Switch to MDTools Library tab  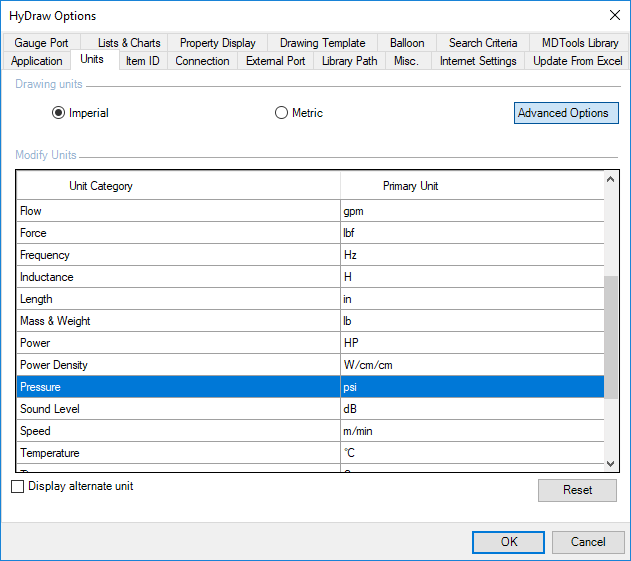(x=579, y=43)
